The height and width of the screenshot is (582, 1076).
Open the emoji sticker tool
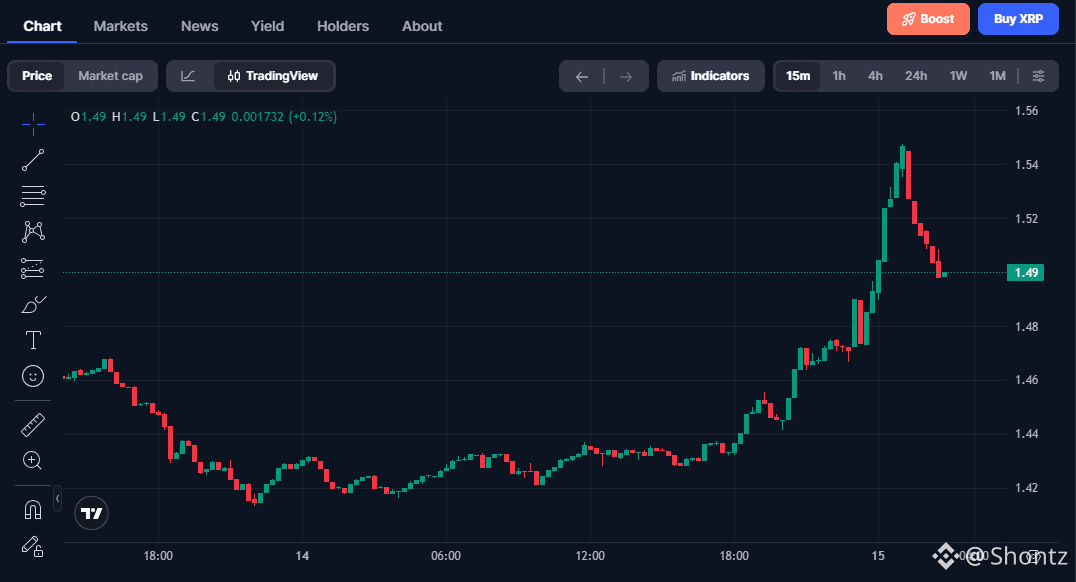pyautogui.click(x=33, y=376)
